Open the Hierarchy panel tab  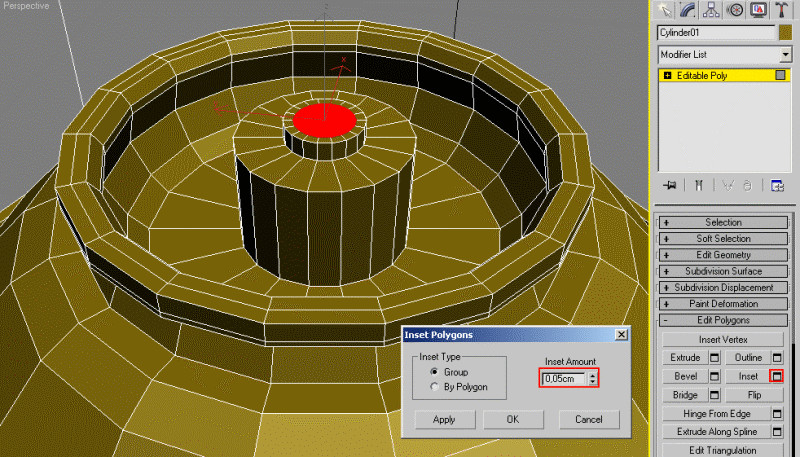tap(712, 10)
